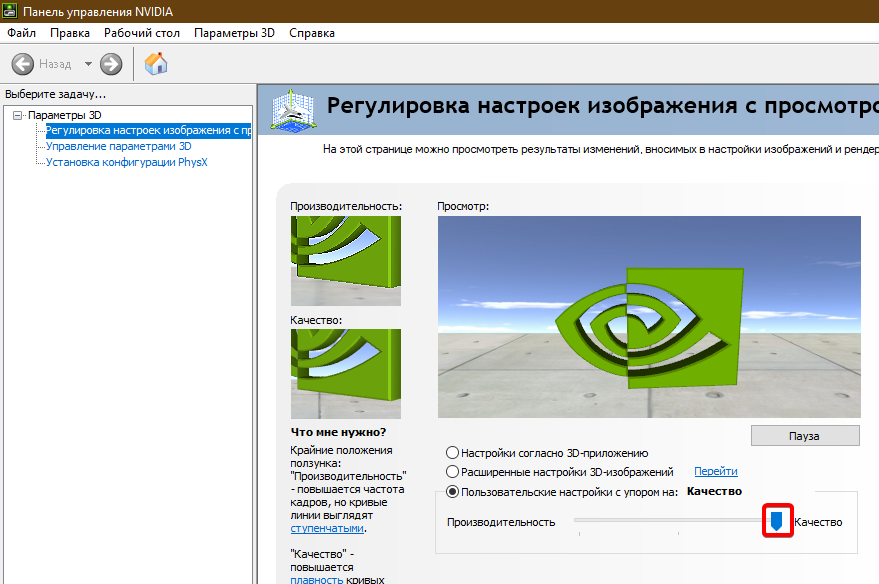The height and width of the screenshot is (584, 879).
Task: Click the Производительность preview thumbnail
Action: pyautogui.click(x=346, y=261)
